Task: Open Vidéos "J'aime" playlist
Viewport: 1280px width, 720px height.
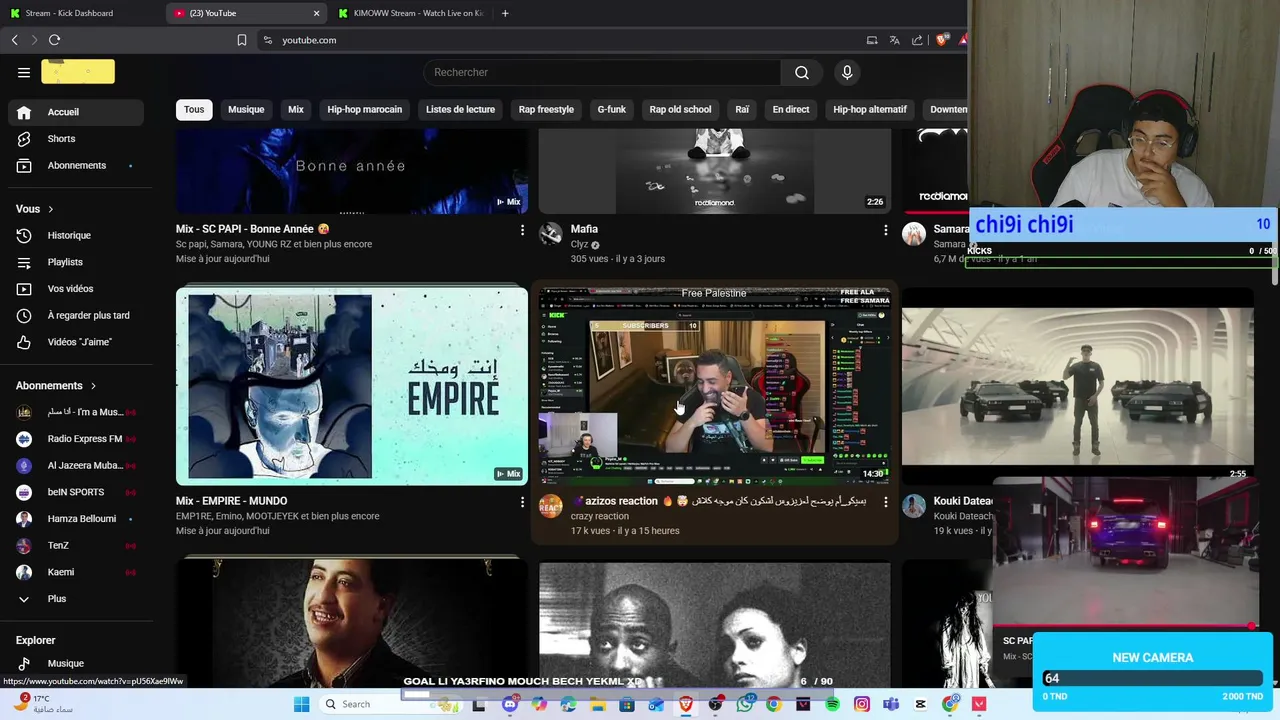Action: tap(76, 342)
